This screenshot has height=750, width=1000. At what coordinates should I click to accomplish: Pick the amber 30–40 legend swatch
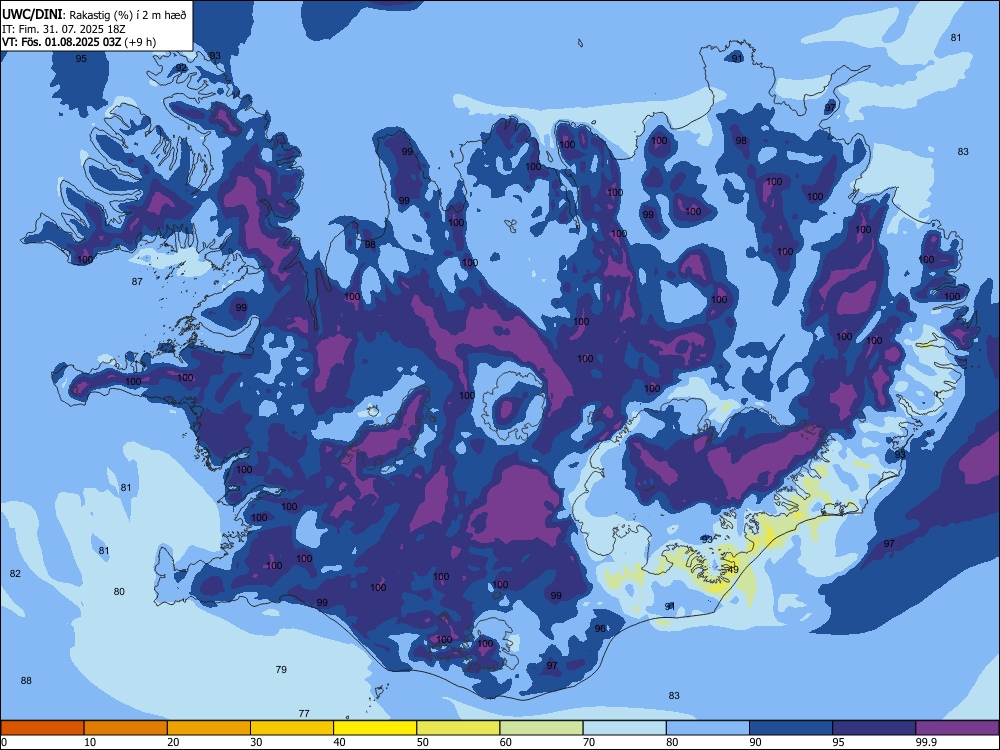(x=292, y=728)
